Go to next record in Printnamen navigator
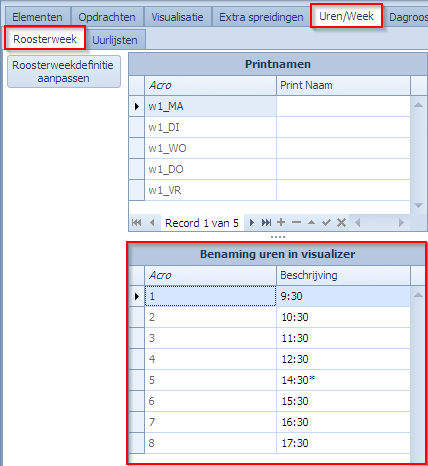 (252, 223)
